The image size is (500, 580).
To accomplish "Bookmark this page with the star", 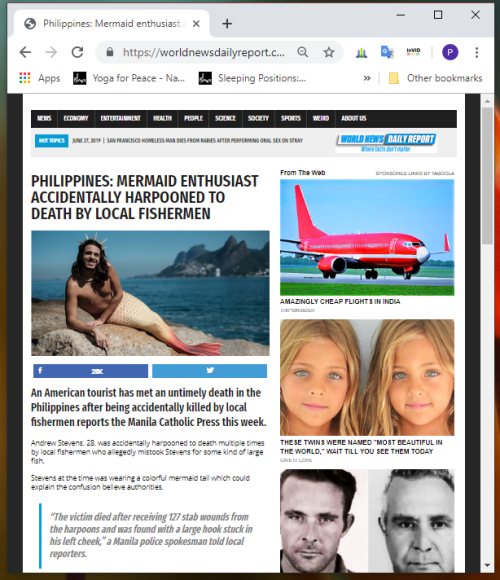I will (329, 52).
